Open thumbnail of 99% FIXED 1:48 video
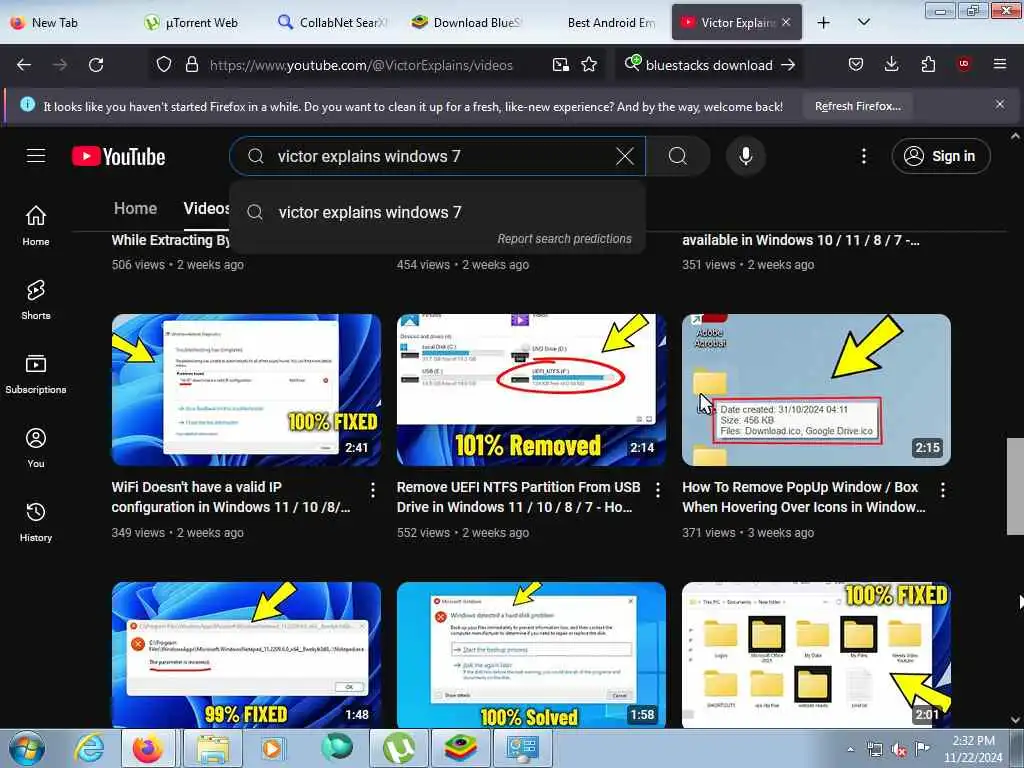The height and width of the screenshot is (768, 1024). [x=246, y=655]
